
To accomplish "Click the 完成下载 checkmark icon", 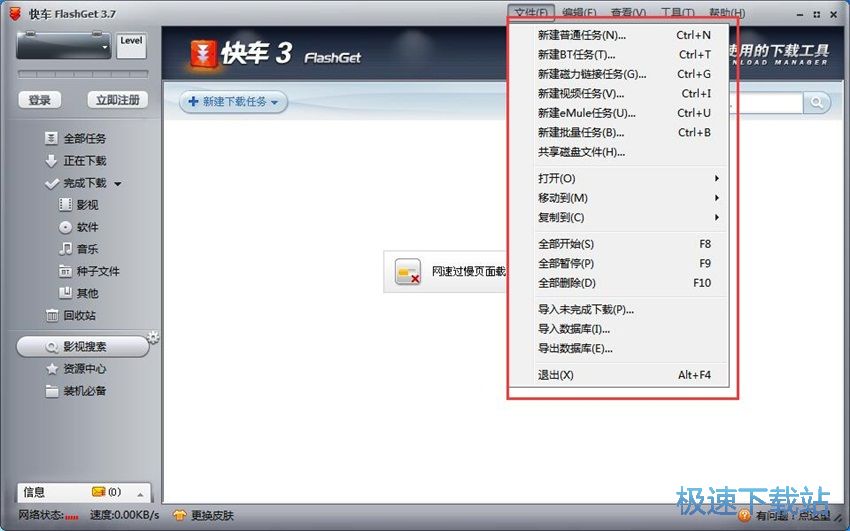I will 52,184.
